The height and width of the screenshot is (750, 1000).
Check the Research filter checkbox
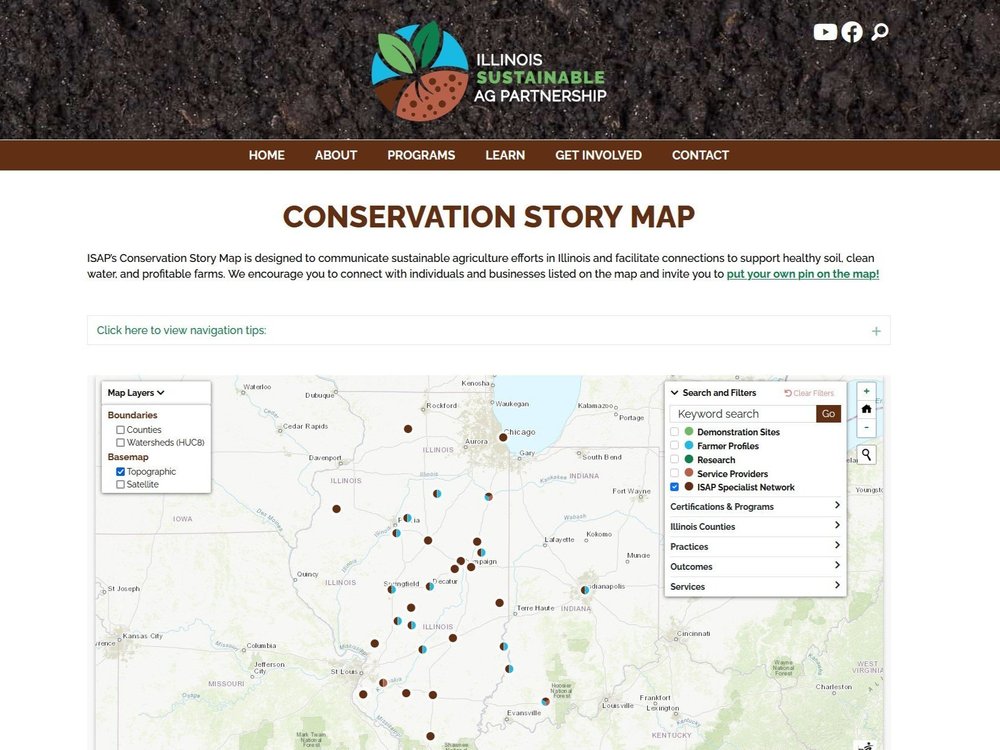pyautogui.click(x=675, y=459)
